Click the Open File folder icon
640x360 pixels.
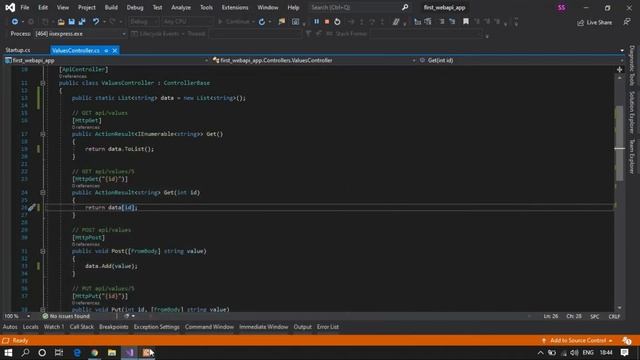pos(61,22)
